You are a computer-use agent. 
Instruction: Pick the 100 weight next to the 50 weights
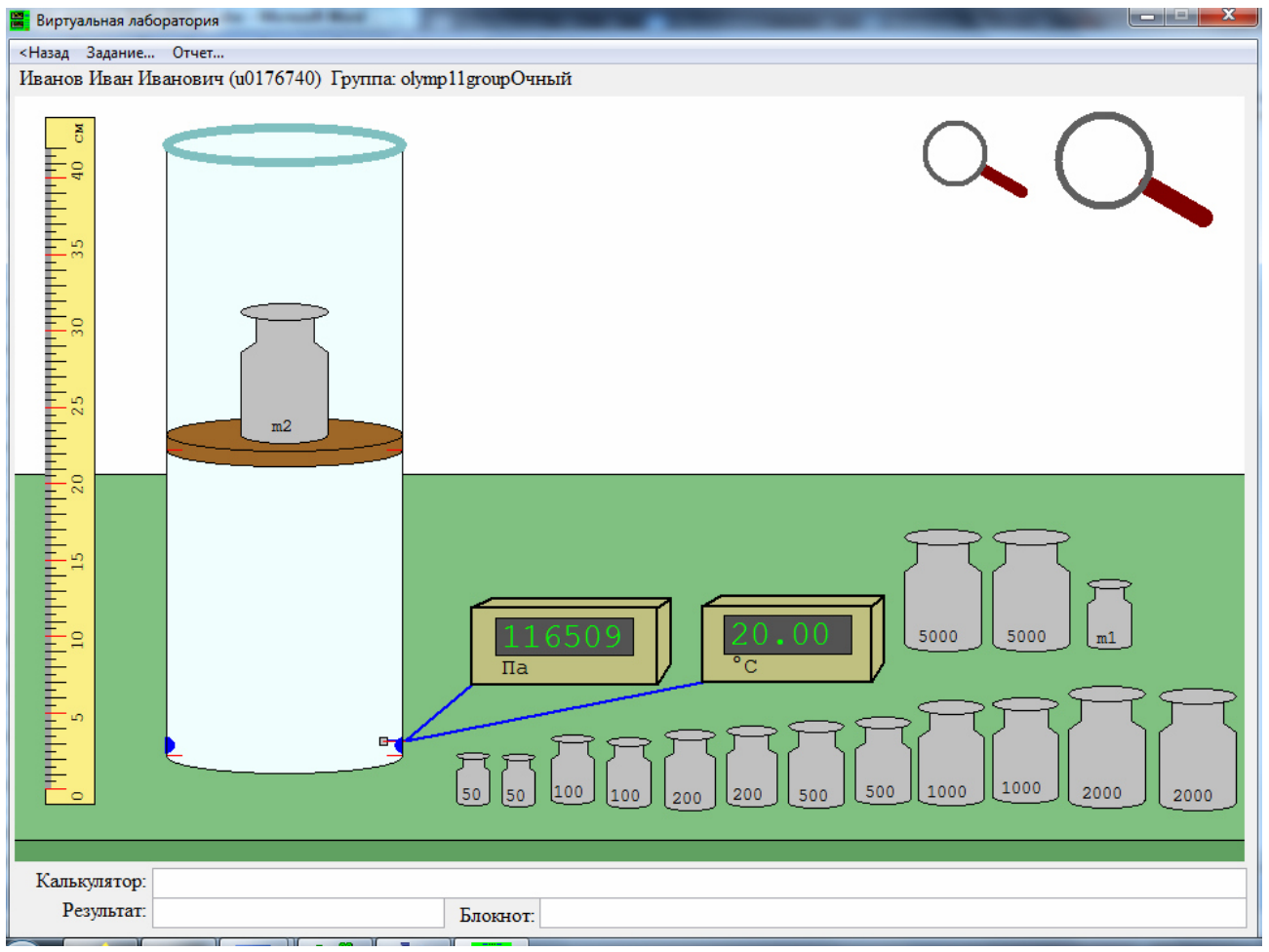point(573,770)
